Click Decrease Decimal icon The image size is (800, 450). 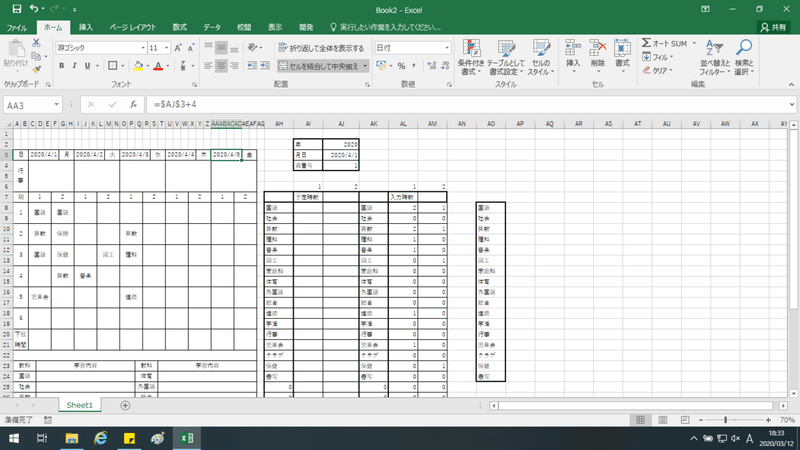(445, 66)
